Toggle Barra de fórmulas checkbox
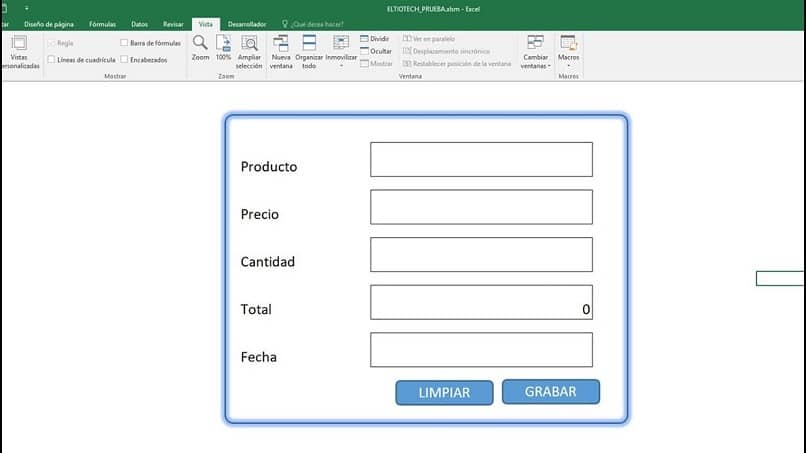Viewport: 806px width, 453px height. 124,43
